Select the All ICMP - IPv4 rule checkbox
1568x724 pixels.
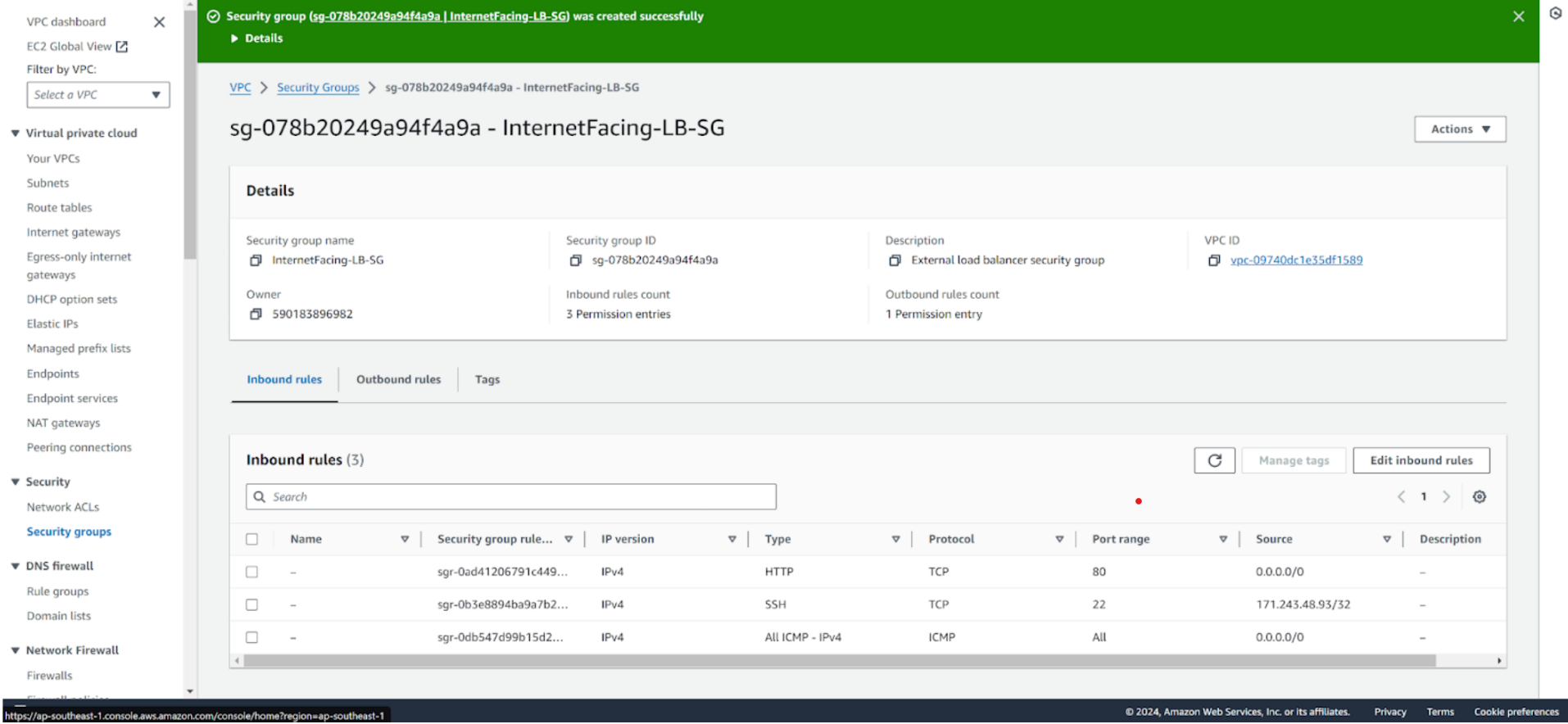click(252, 638)
